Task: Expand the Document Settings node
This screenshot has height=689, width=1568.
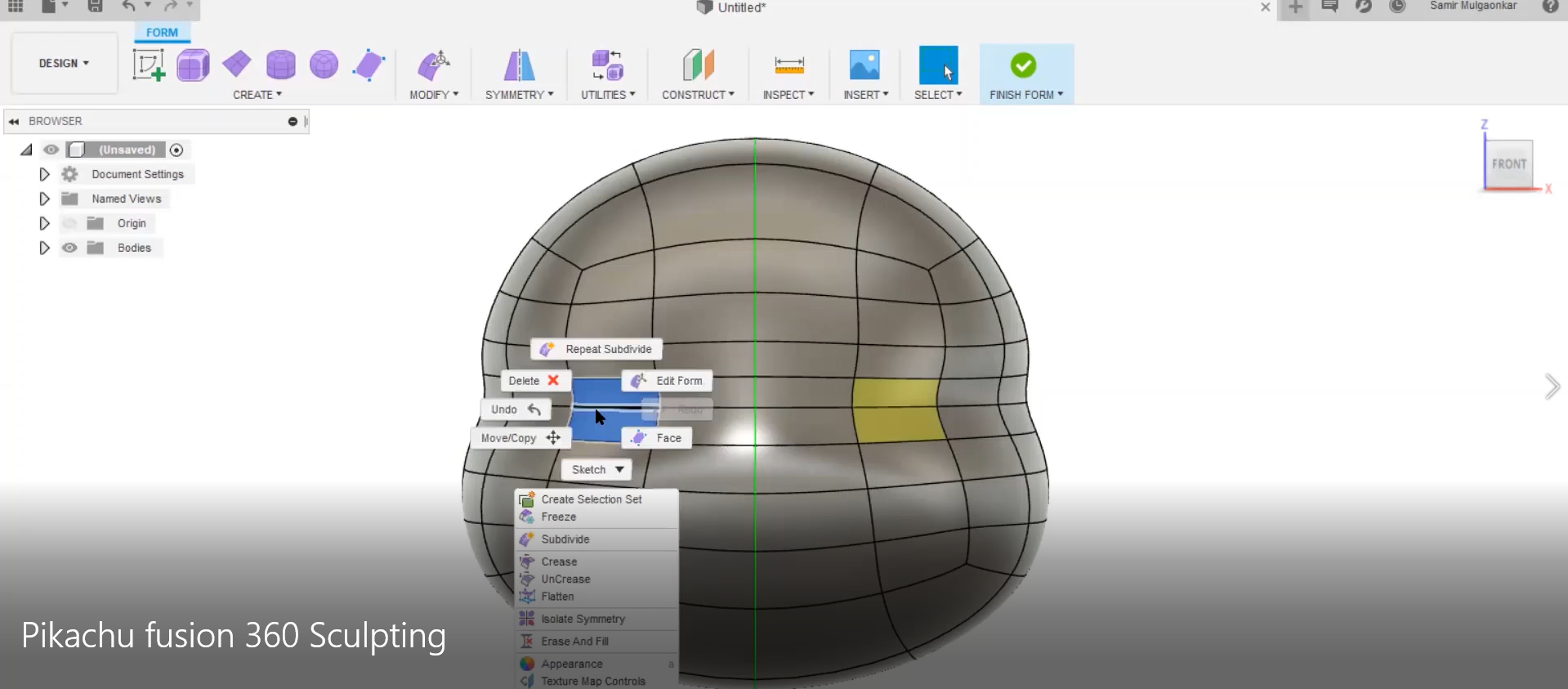Action: coord(44,174)
